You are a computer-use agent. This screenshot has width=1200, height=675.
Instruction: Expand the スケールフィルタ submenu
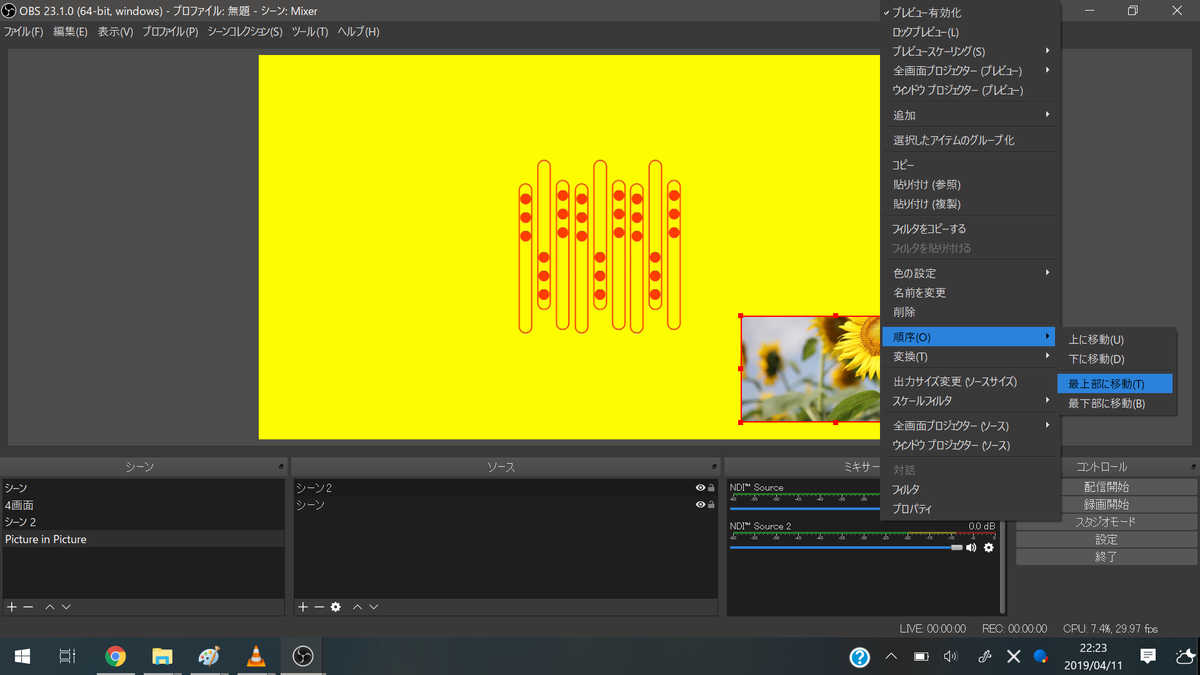[970, 401]
